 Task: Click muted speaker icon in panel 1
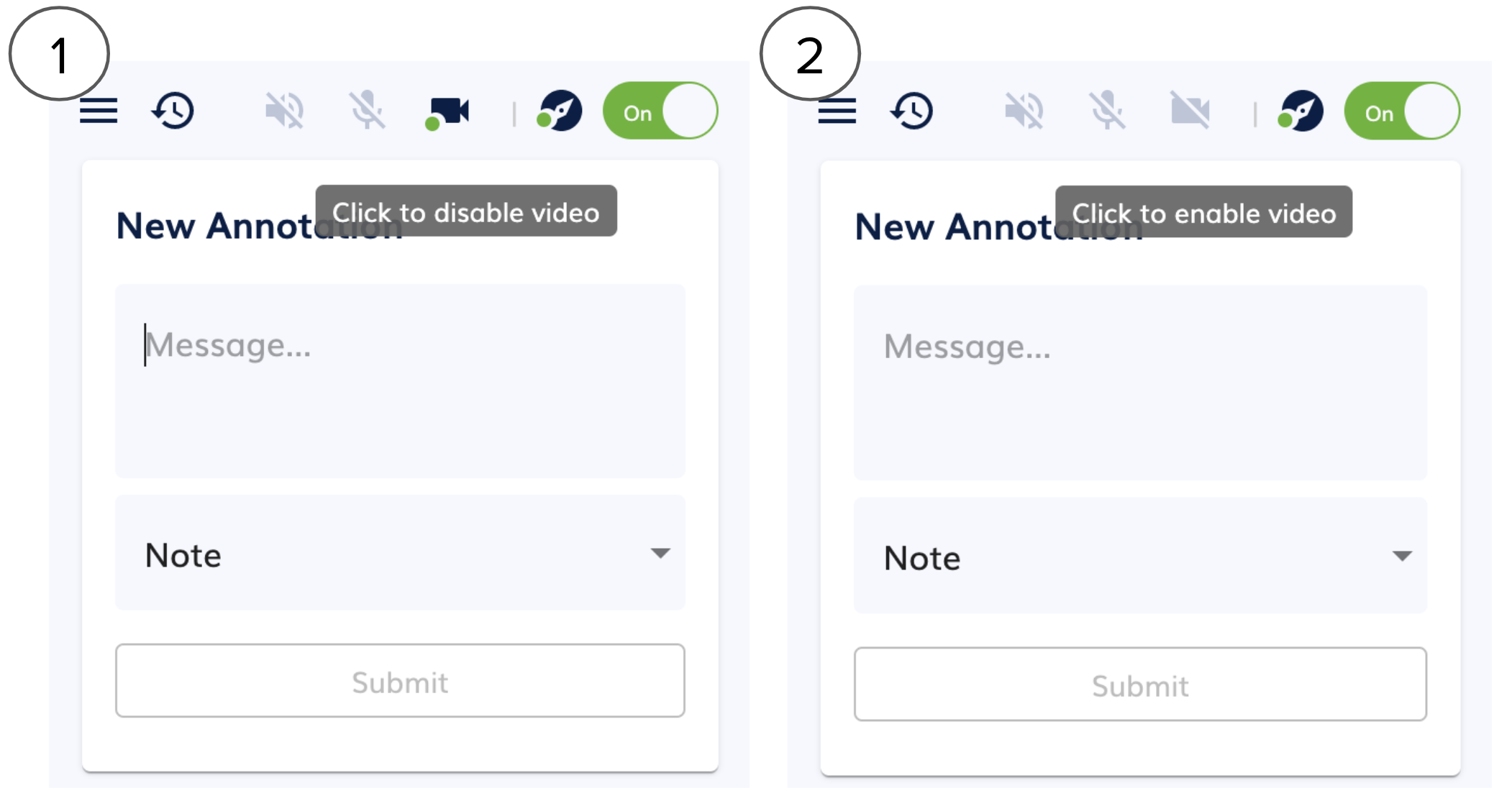(x=284, y=111)
